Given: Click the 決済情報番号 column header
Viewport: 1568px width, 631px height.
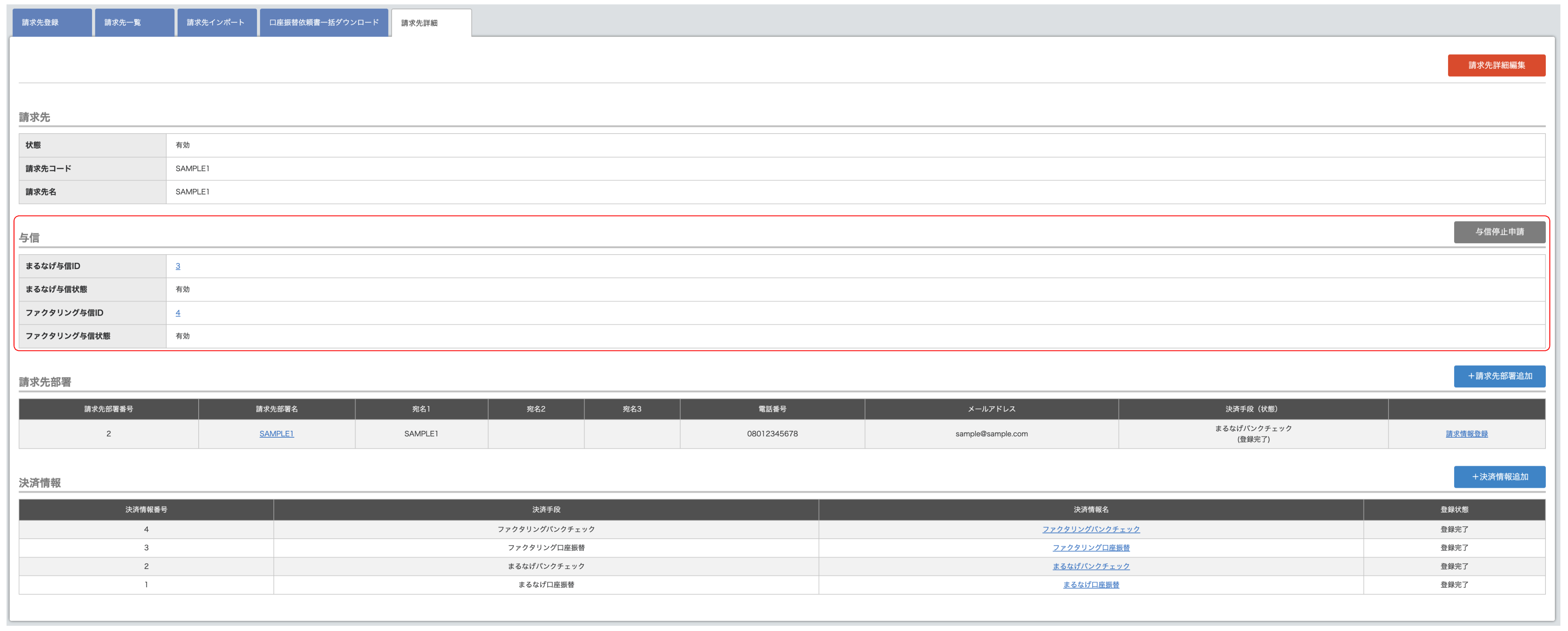Looking at the screenshot, I should (x=146, y=509).
